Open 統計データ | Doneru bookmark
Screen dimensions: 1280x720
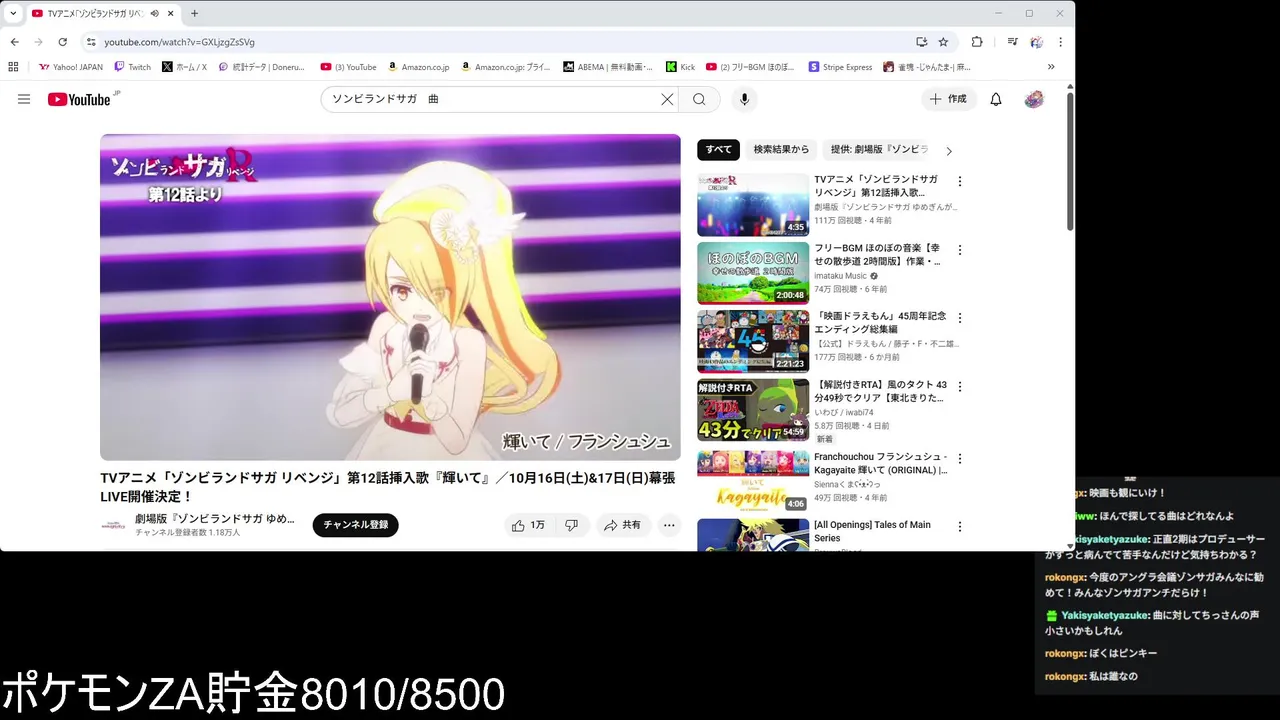tap(261, 67)
